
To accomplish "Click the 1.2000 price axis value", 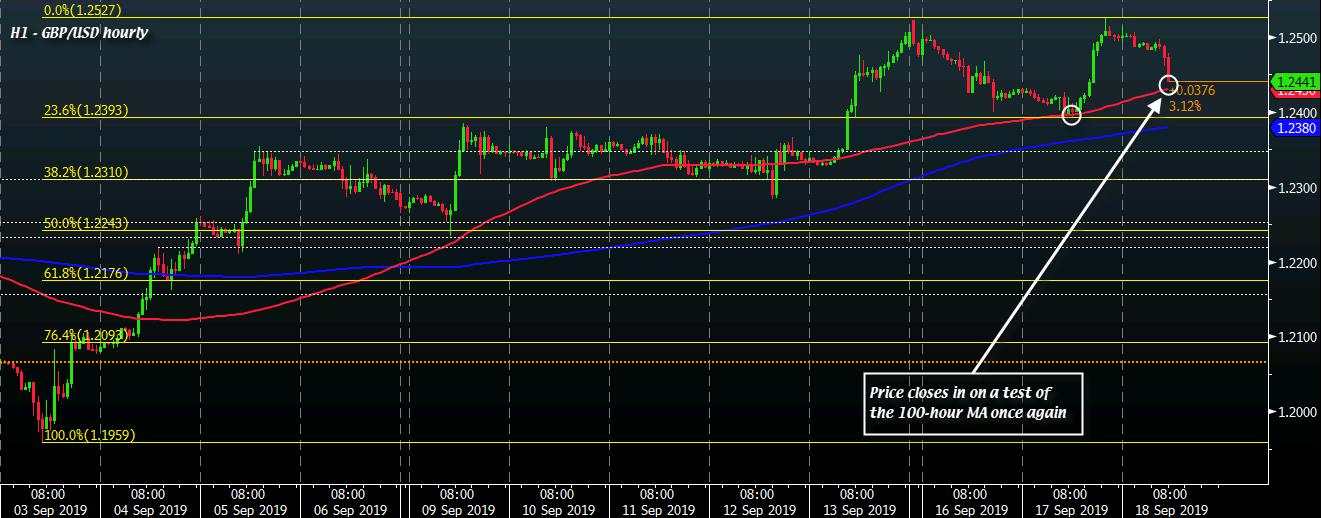I will click(x=1296, y=413).
